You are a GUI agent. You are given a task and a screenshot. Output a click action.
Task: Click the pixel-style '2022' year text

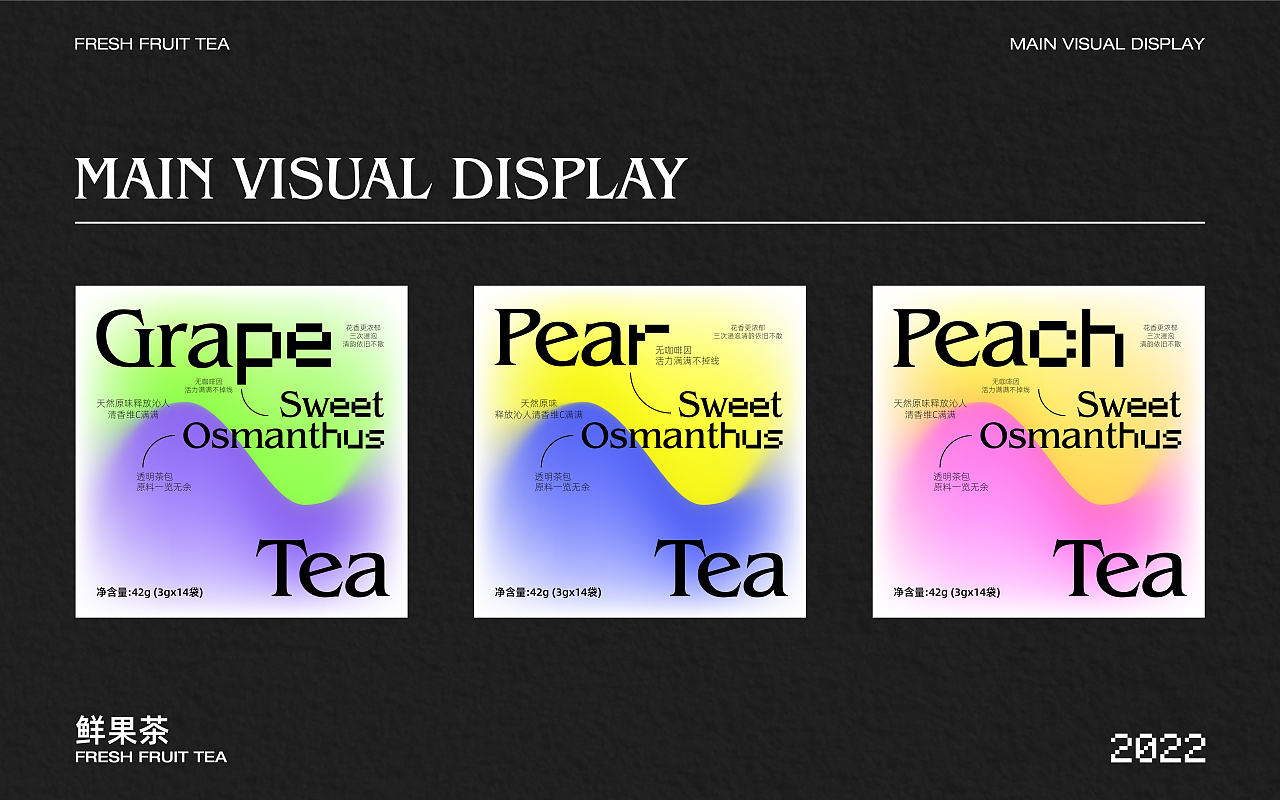point(1158,748)
